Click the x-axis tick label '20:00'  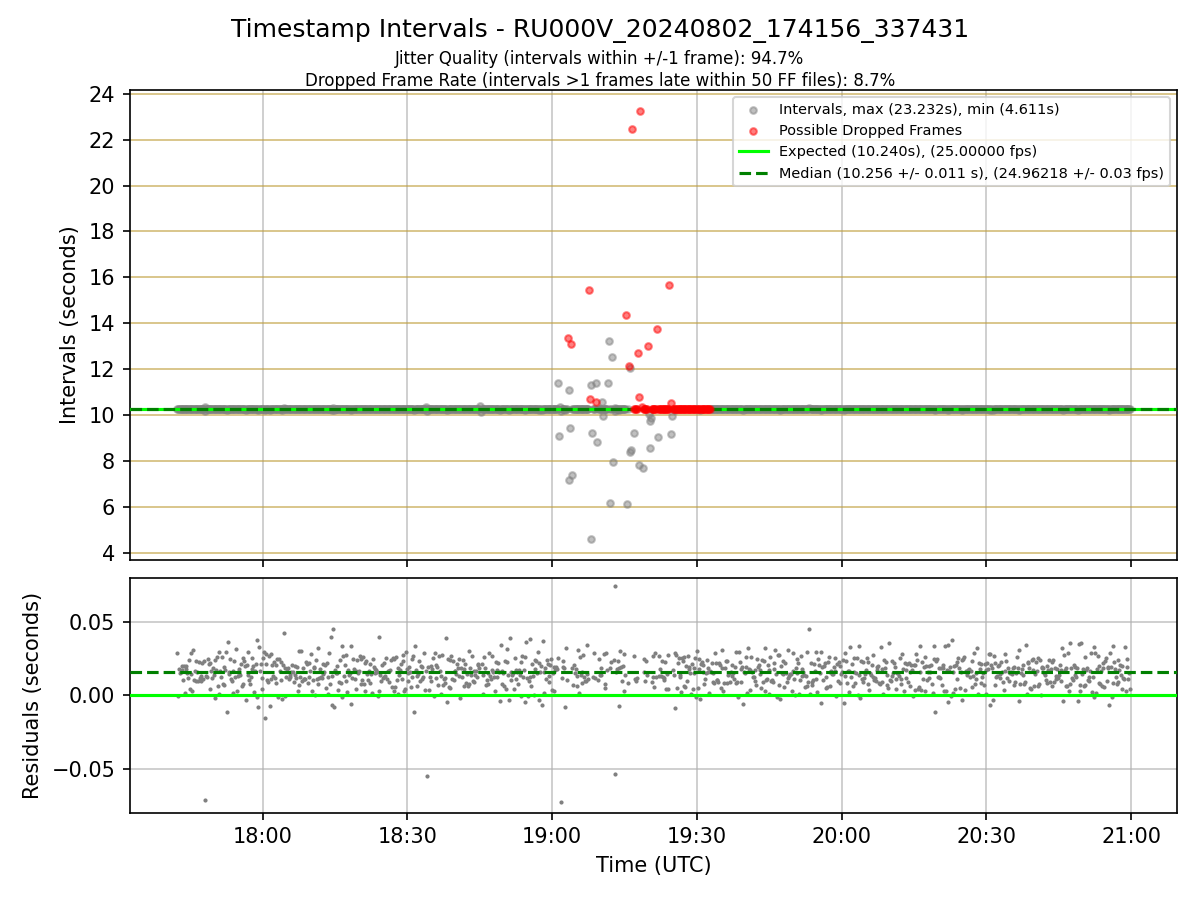pos(841,836)
